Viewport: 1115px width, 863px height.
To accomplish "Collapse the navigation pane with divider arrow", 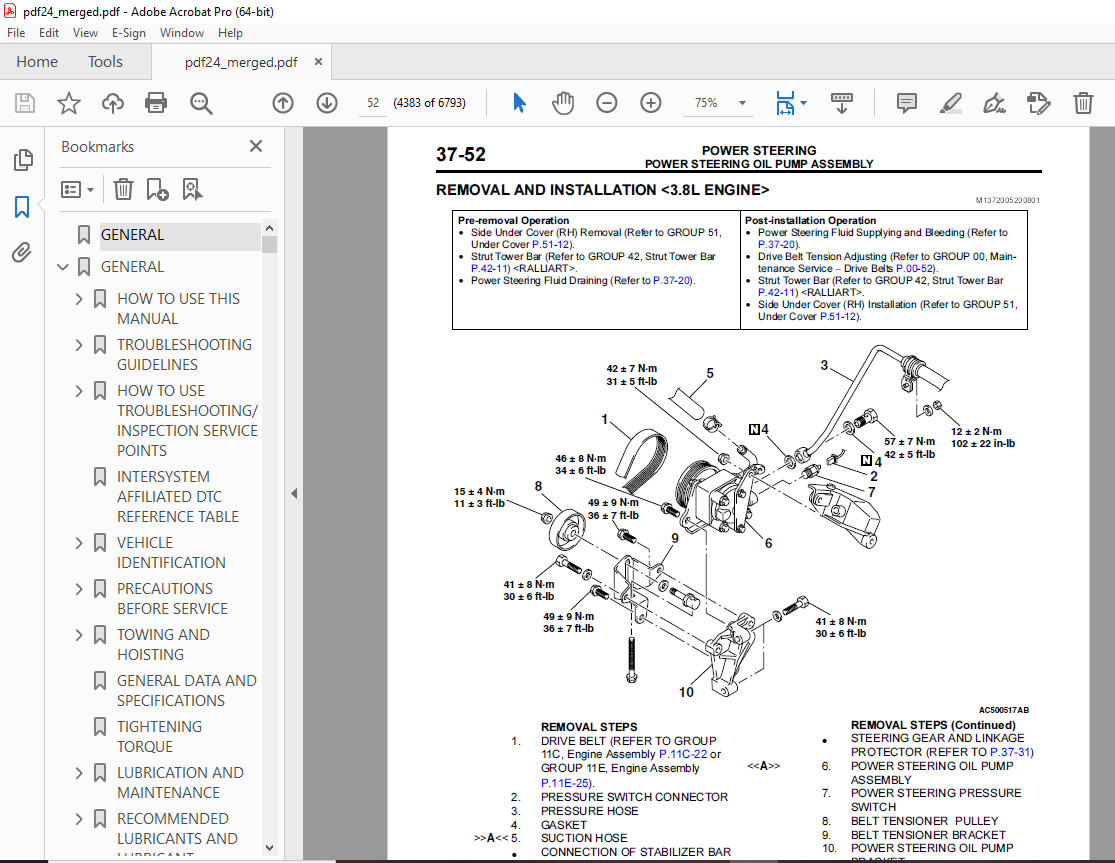I will point(294,493).
